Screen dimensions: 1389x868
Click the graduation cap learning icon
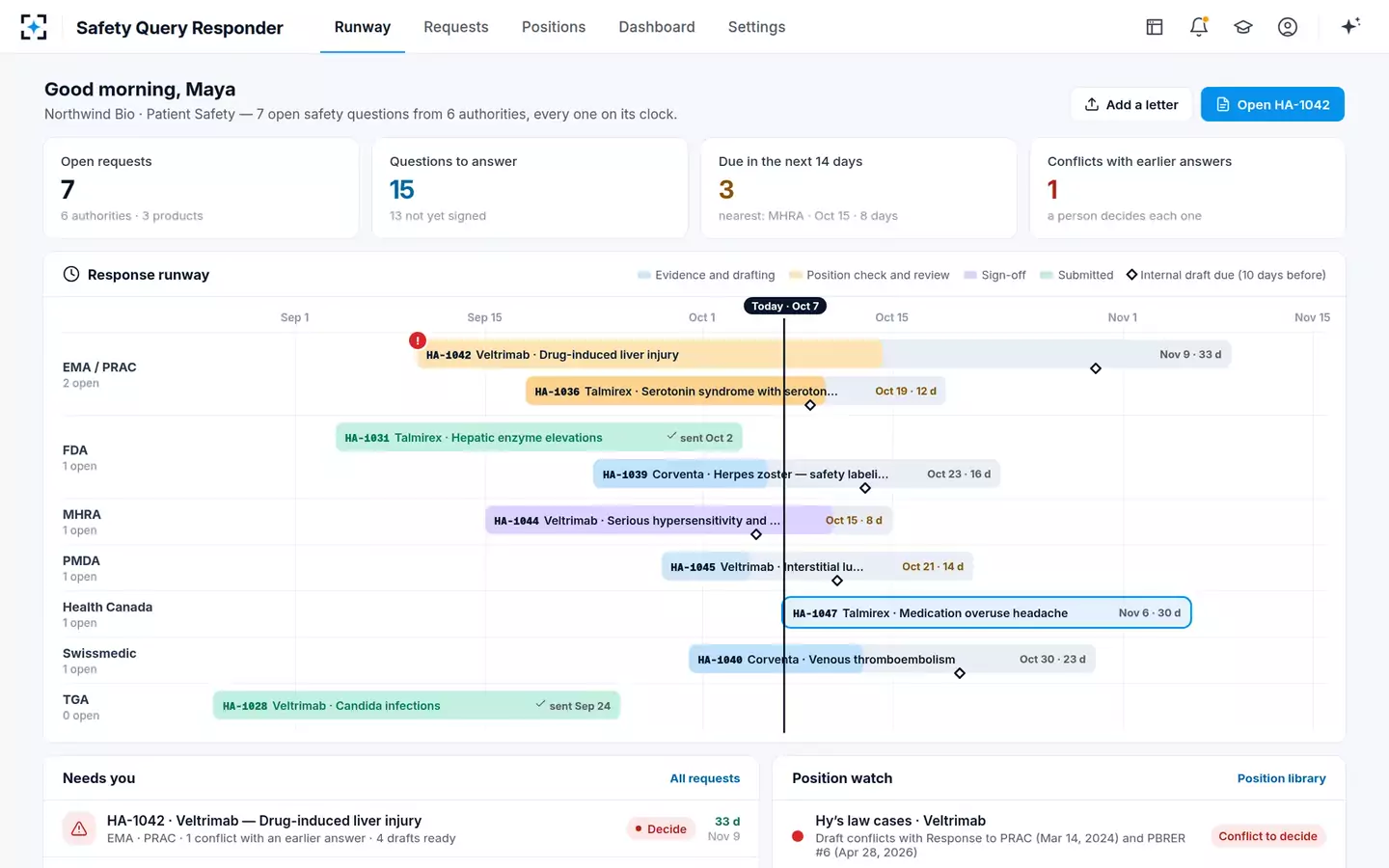coord(1243,27)
